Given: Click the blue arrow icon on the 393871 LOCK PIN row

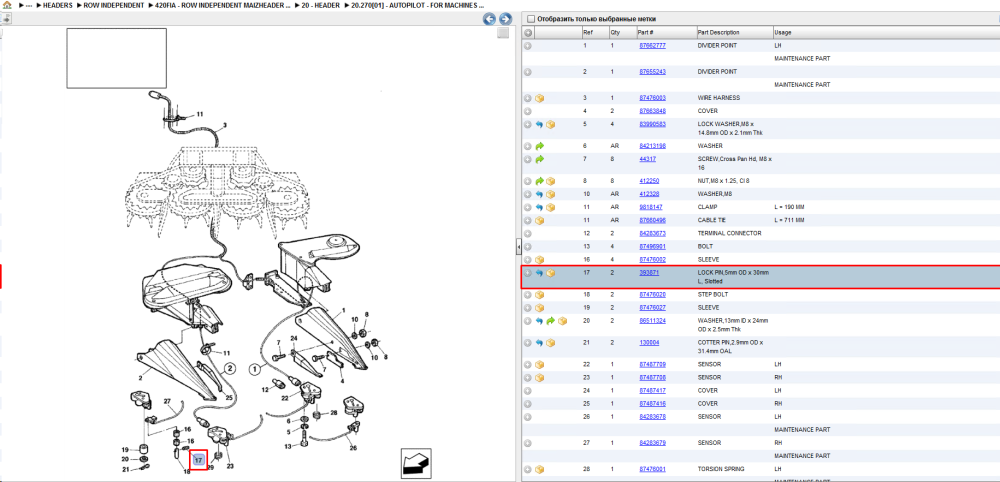Looking at the screenshot, I should coord(539,273).
